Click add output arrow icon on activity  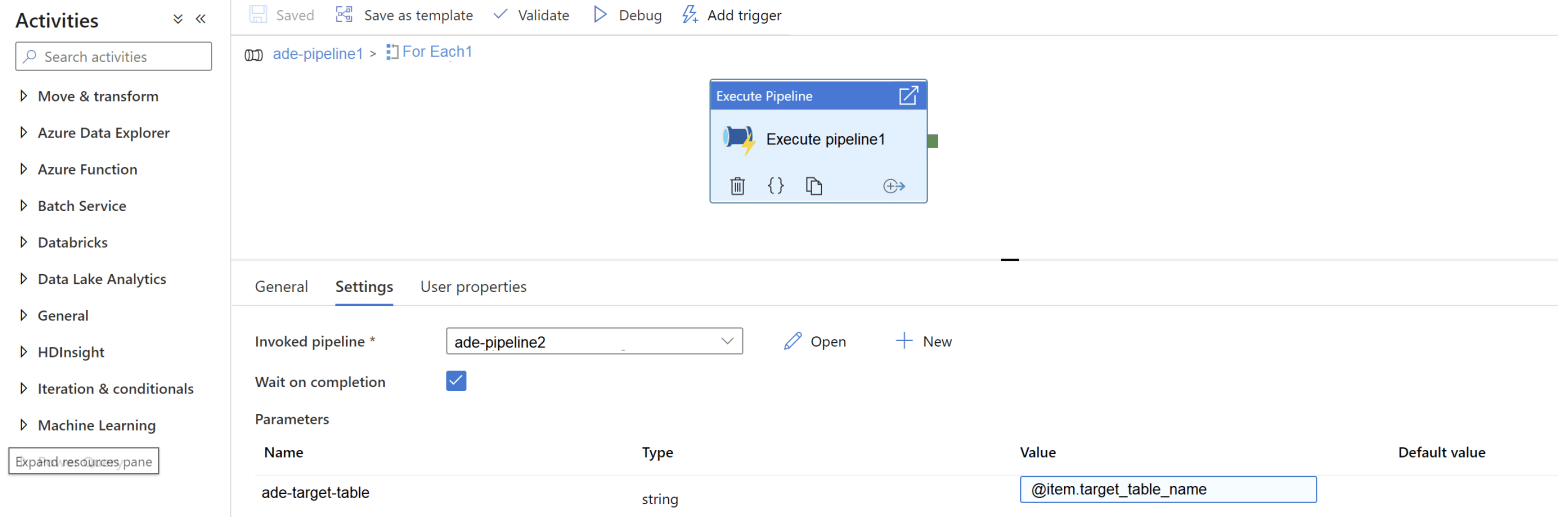point(894,186)
